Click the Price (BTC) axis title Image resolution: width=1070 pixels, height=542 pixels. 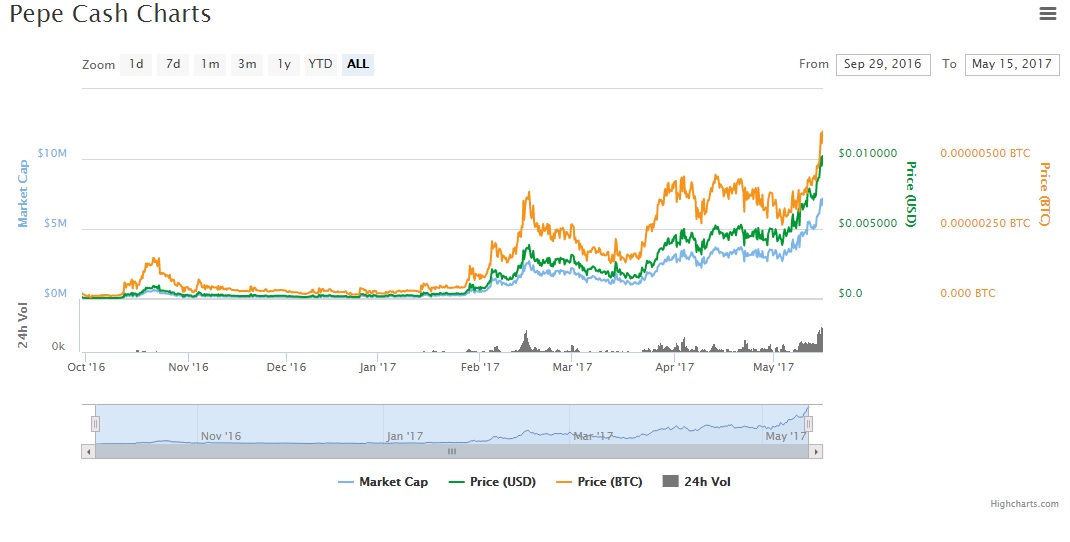point(1044,194)
